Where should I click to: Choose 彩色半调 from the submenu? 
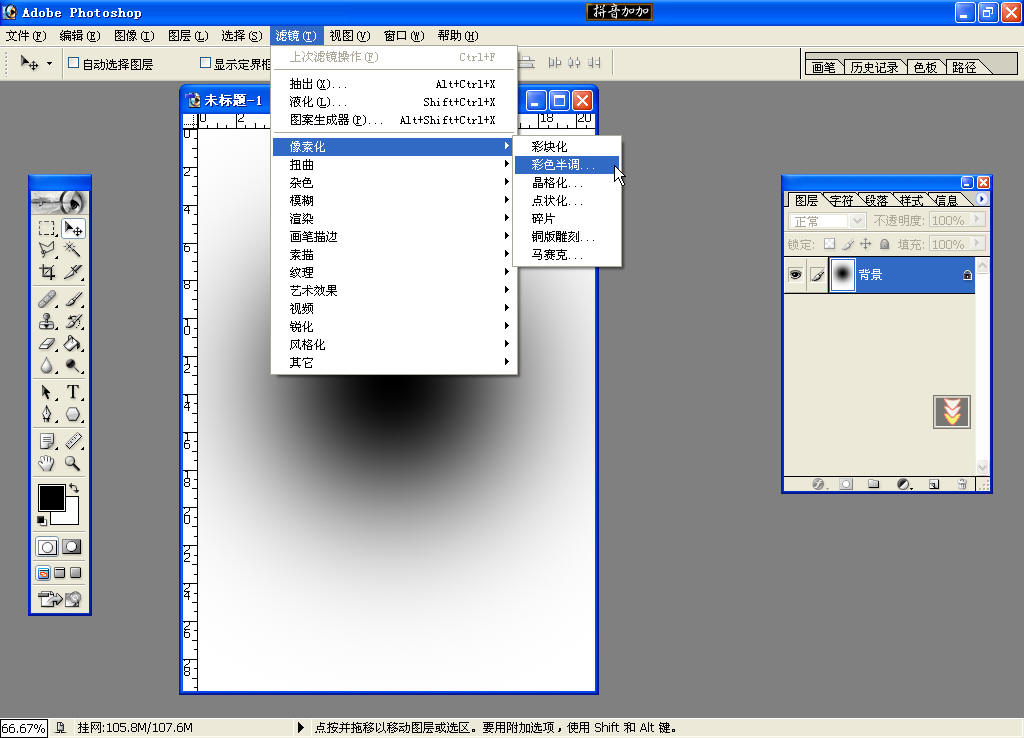566,165
